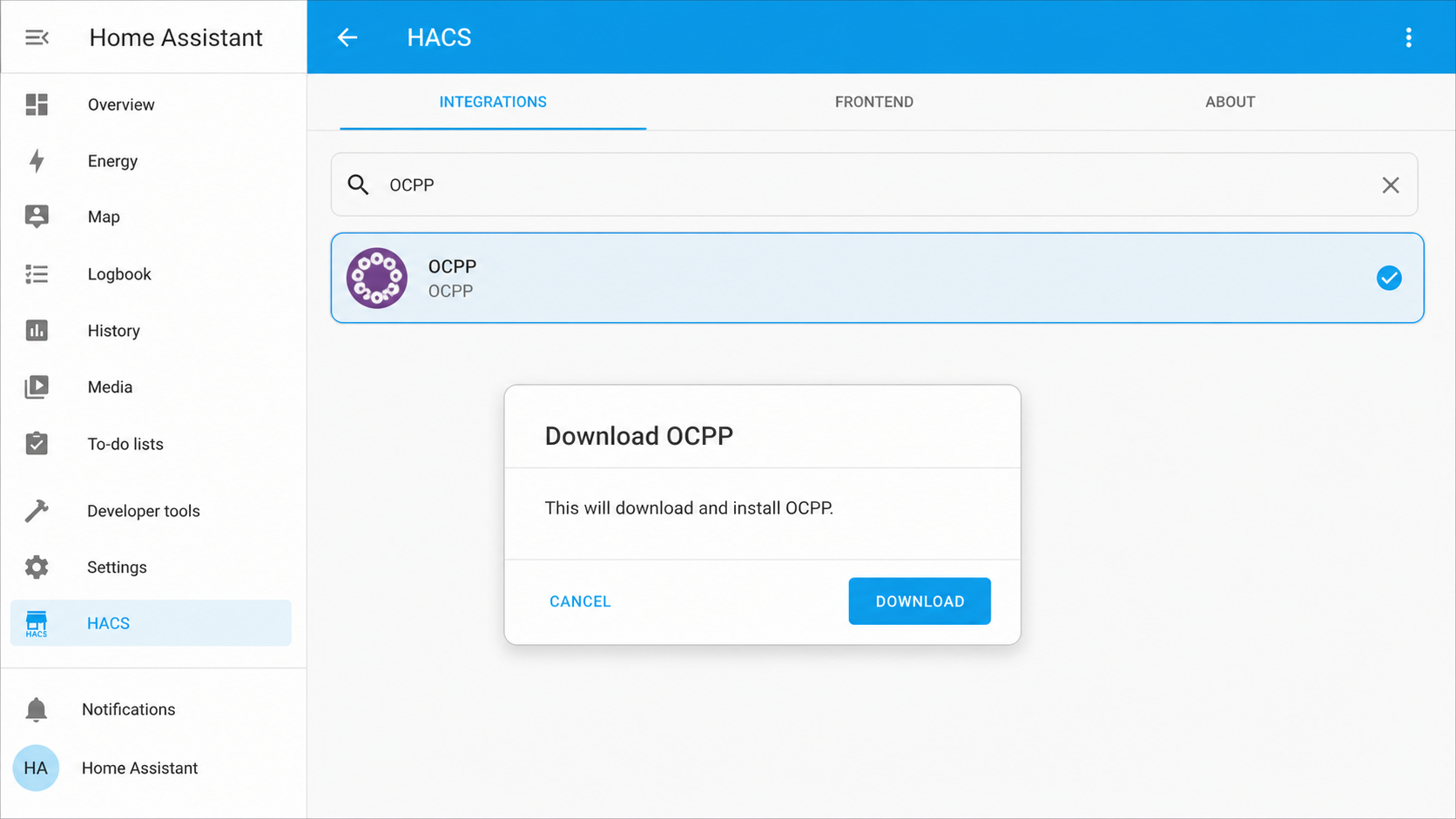
Task: Switch to the Integrations tab
Action: (x=493, y=102)
